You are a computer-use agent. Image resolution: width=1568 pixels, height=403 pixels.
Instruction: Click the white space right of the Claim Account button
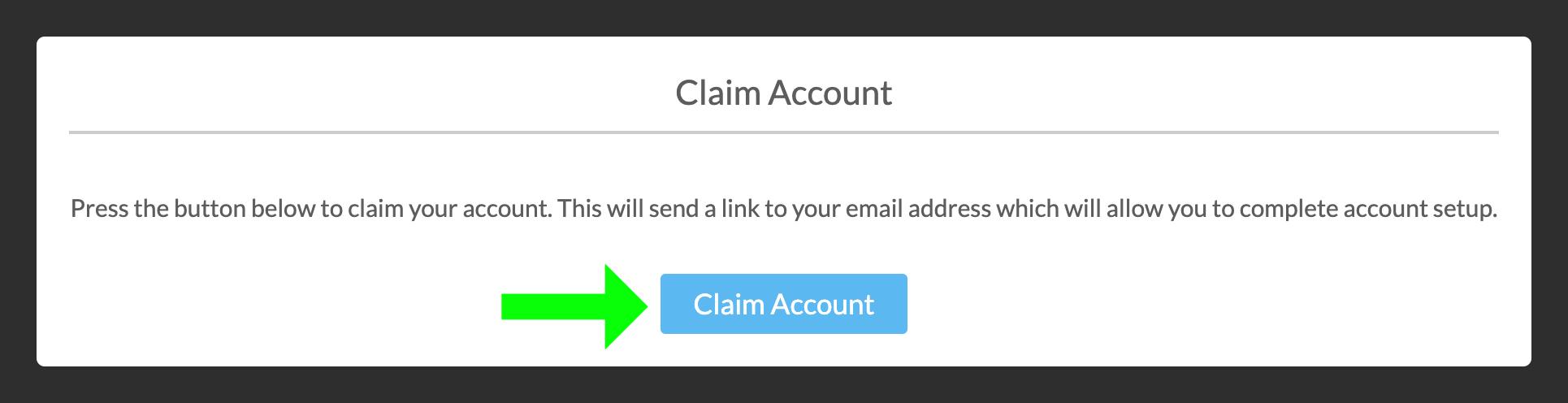pyautogui.click(x=1219, y=304)
